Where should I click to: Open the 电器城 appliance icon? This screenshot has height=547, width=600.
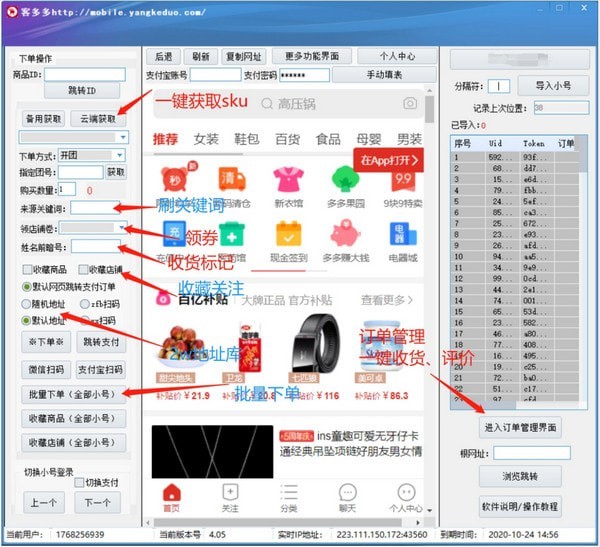[x=403, y=233]
